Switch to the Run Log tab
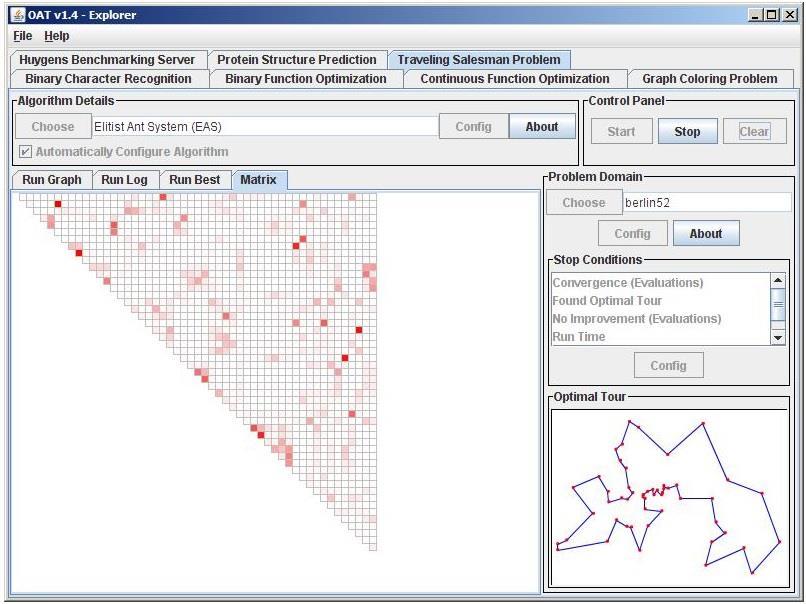Screen dimensions: 806x604 [x=124, y=180]
